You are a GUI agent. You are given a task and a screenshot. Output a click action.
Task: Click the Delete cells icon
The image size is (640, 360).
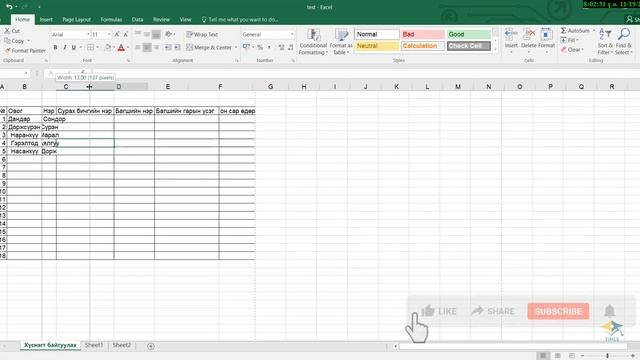point(529,35)
